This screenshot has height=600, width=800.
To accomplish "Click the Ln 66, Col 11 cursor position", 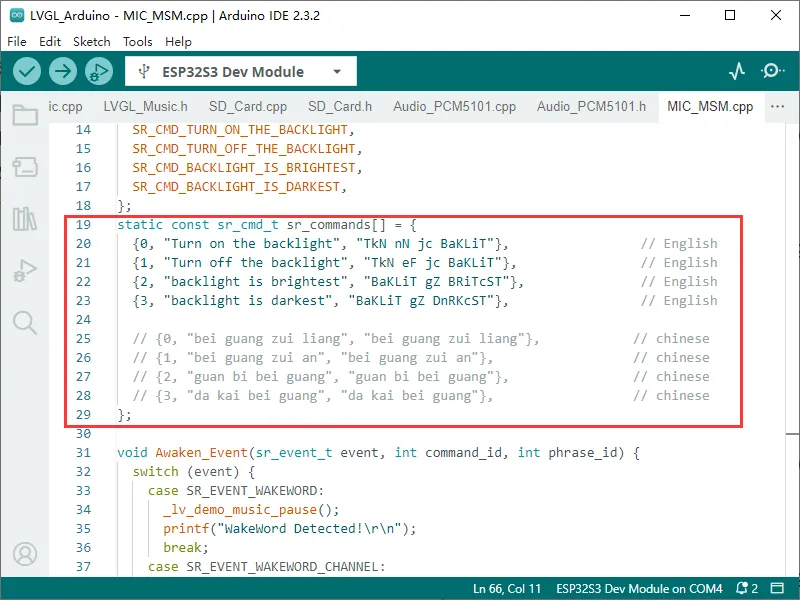I will coord(506,588).
